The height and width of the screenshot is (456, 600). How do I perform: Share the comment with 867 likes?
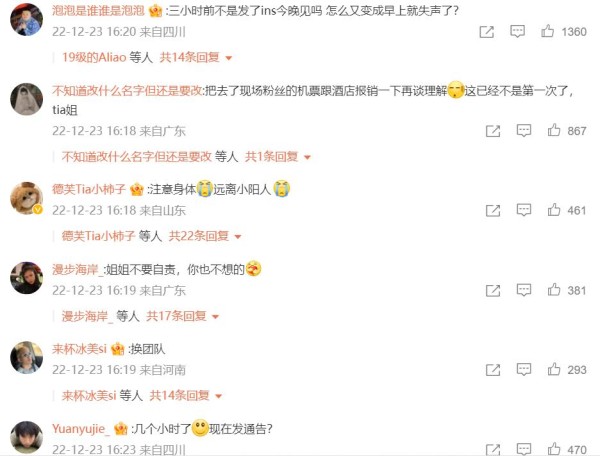click(x=493, y=131)
